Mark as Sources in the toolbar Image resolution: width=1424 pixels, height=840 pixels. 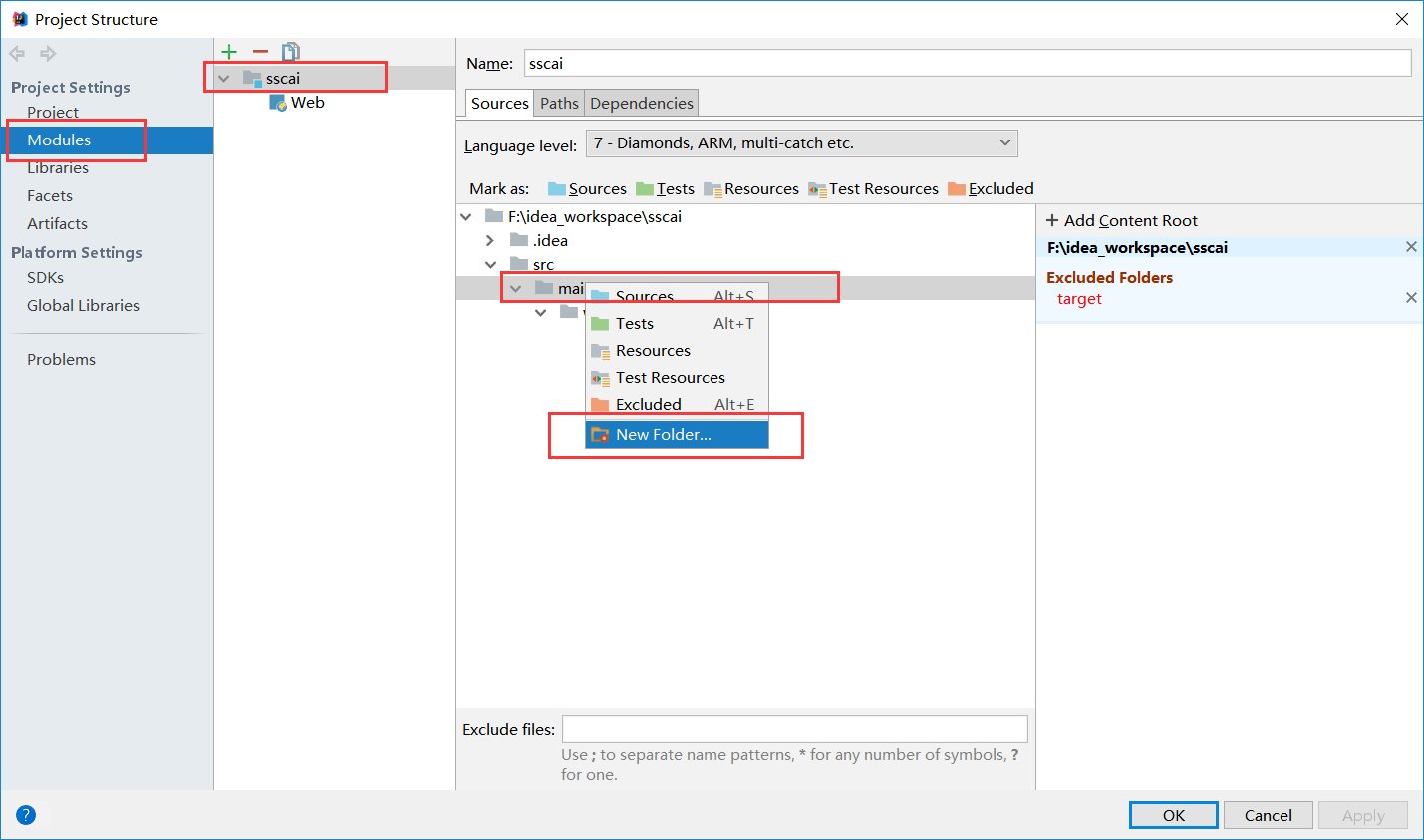587,189
